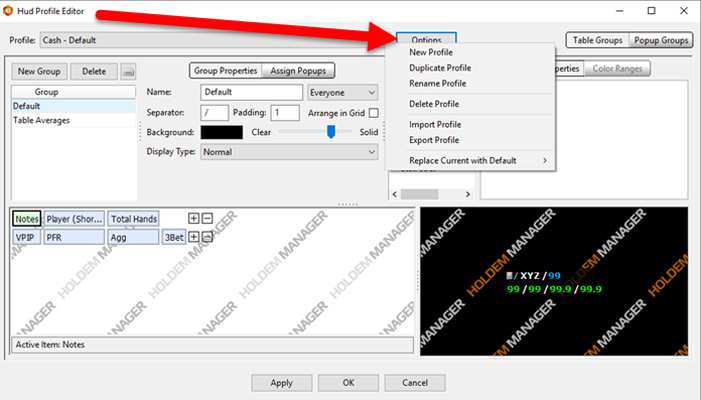The height and width of the screenshot is (400, 701).
Task: Click the Options button
Action: [x=426, y=38]
